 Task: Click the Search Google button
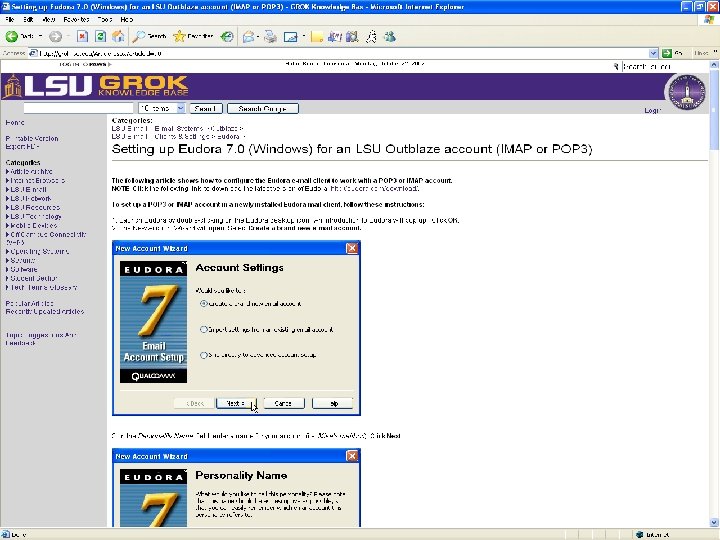point(263,108)
